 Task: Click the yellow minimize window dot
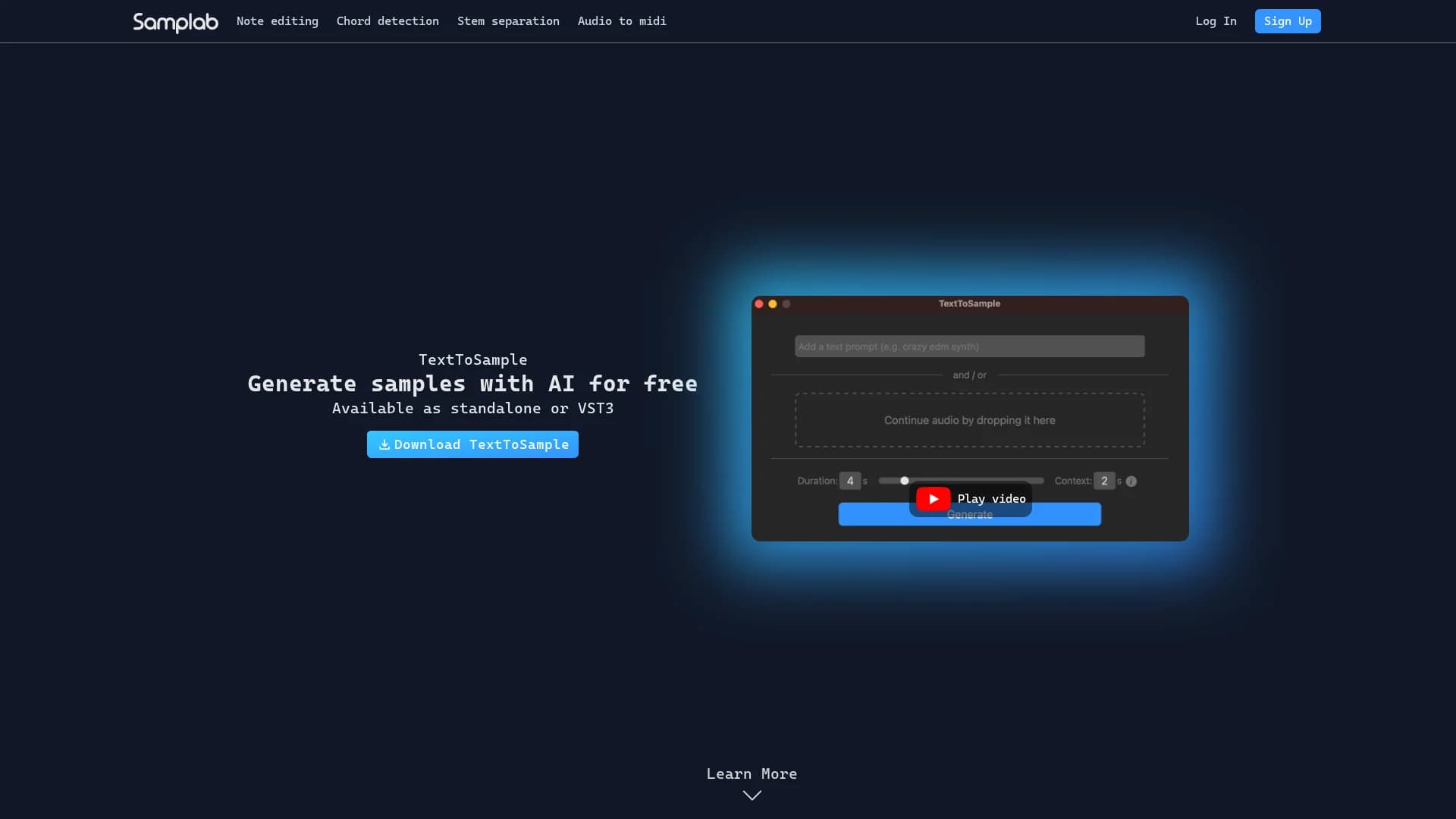pyautogui.click(x=773, y=304)
